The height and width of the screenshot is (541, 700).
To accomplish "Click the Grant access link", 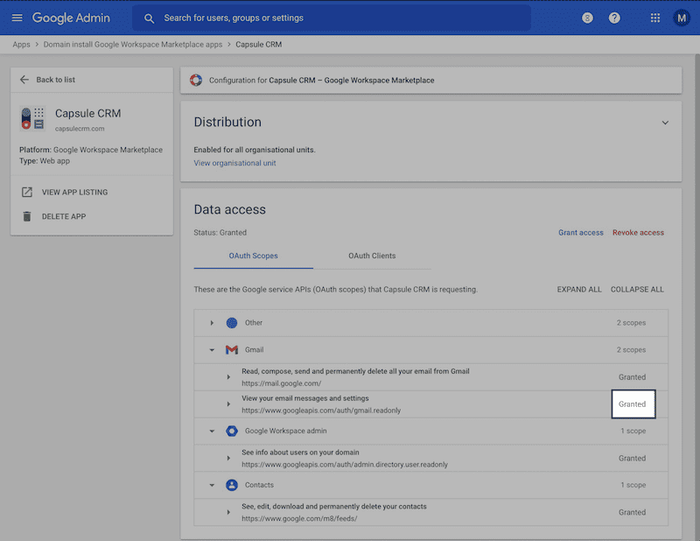I will (580, 233).
